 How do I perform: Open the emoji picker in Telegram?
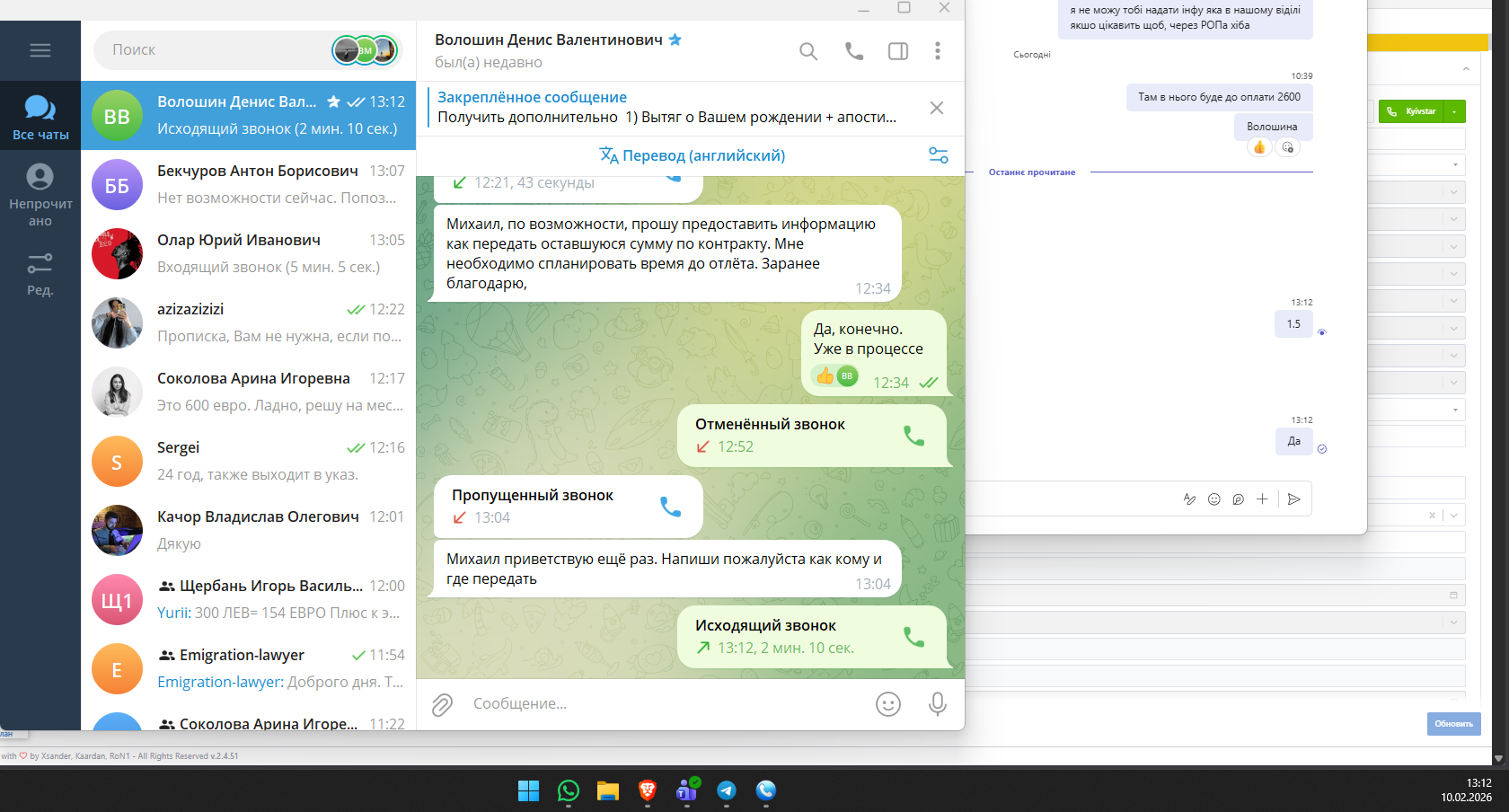click(x=888, y=704)
